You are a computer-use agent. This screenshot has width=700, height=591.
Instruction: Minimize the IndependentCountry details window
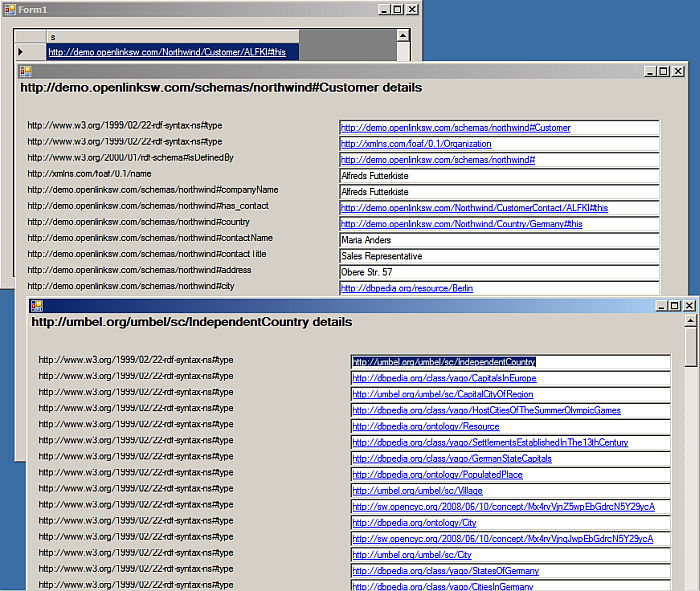click(662, 306)
